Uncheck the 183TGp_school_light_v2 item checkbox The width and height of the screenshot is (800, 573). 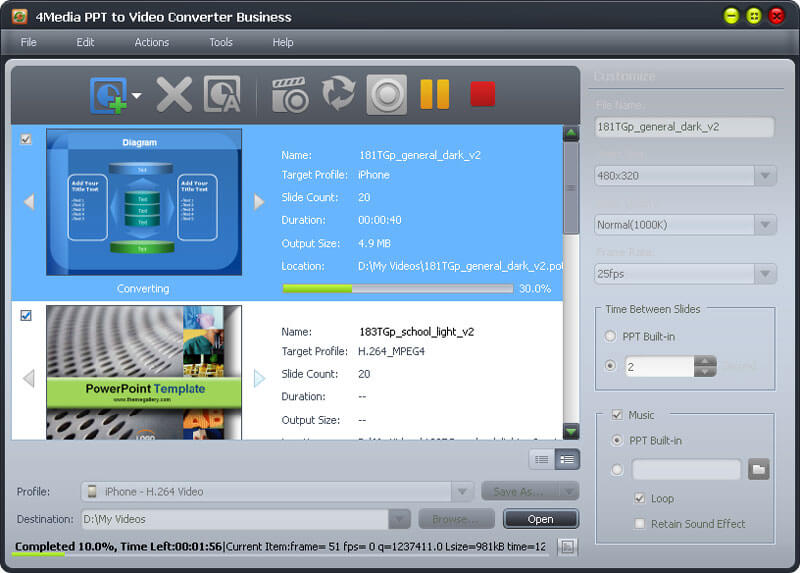(x=26, y=316)
